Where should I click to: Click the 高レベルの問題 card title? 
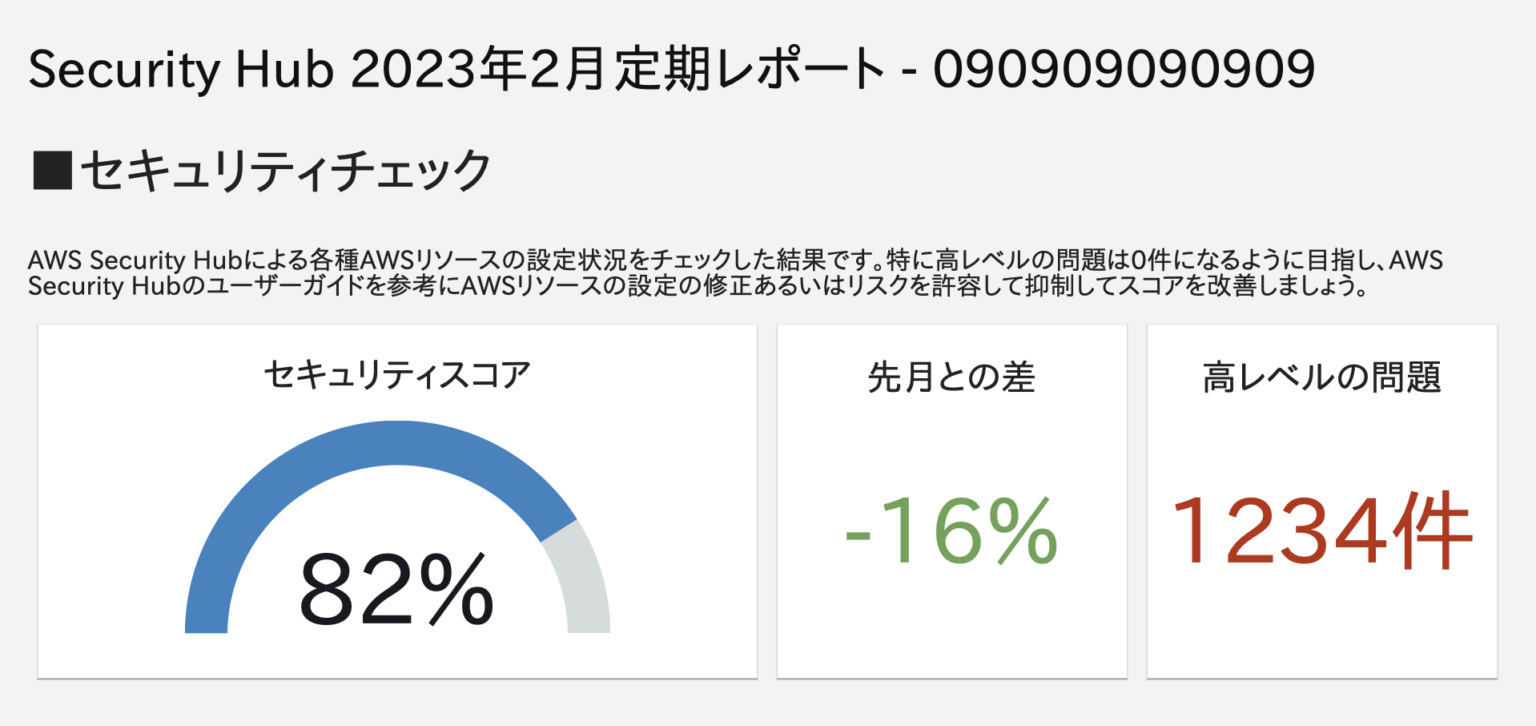1321,377
